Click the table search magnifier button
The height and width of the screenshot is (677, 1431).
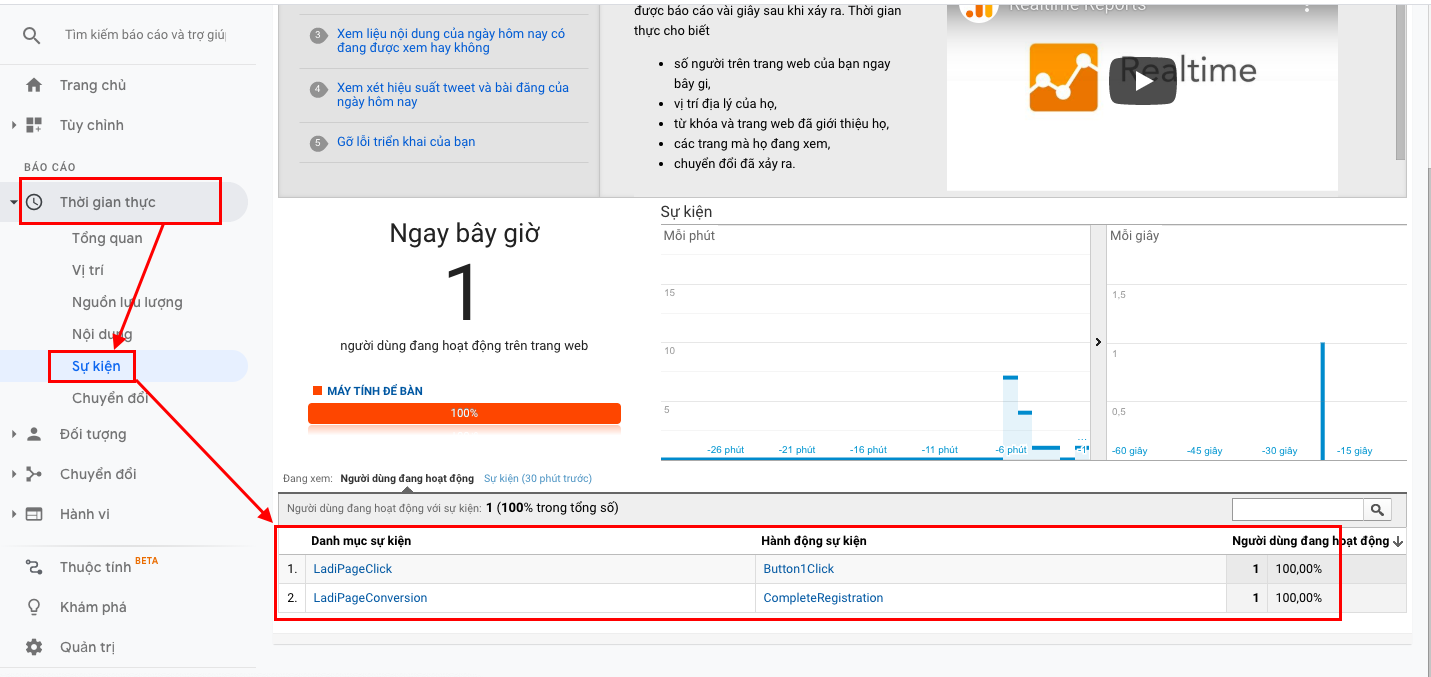pyautogui.click(x=1378, y=510)
